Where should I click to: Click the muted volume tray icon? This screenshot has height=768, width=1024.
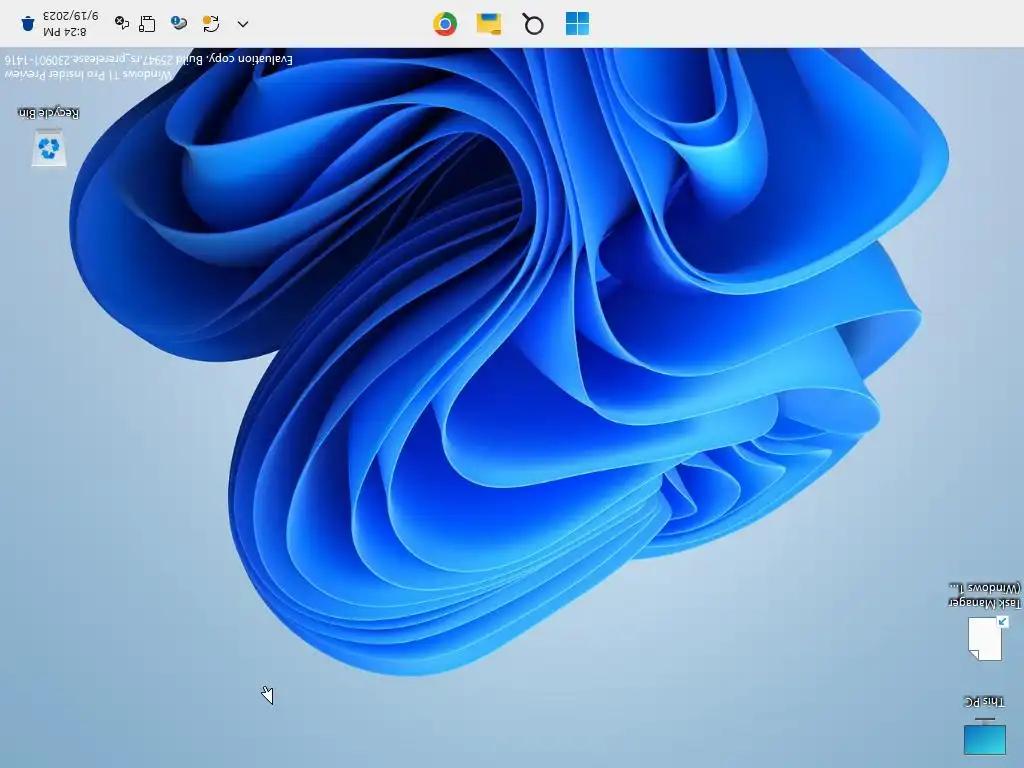(x=121, y=23)
